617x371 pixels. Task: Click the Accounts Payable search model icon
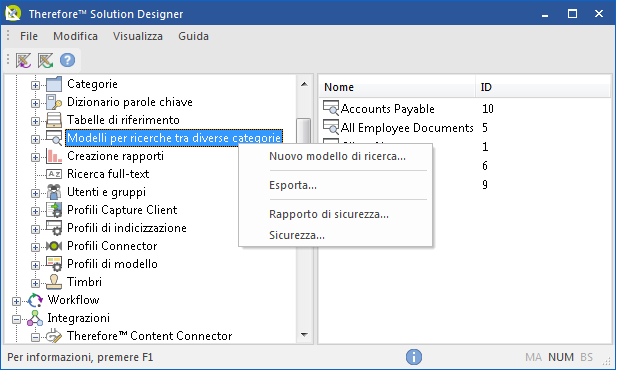point(331,108)
